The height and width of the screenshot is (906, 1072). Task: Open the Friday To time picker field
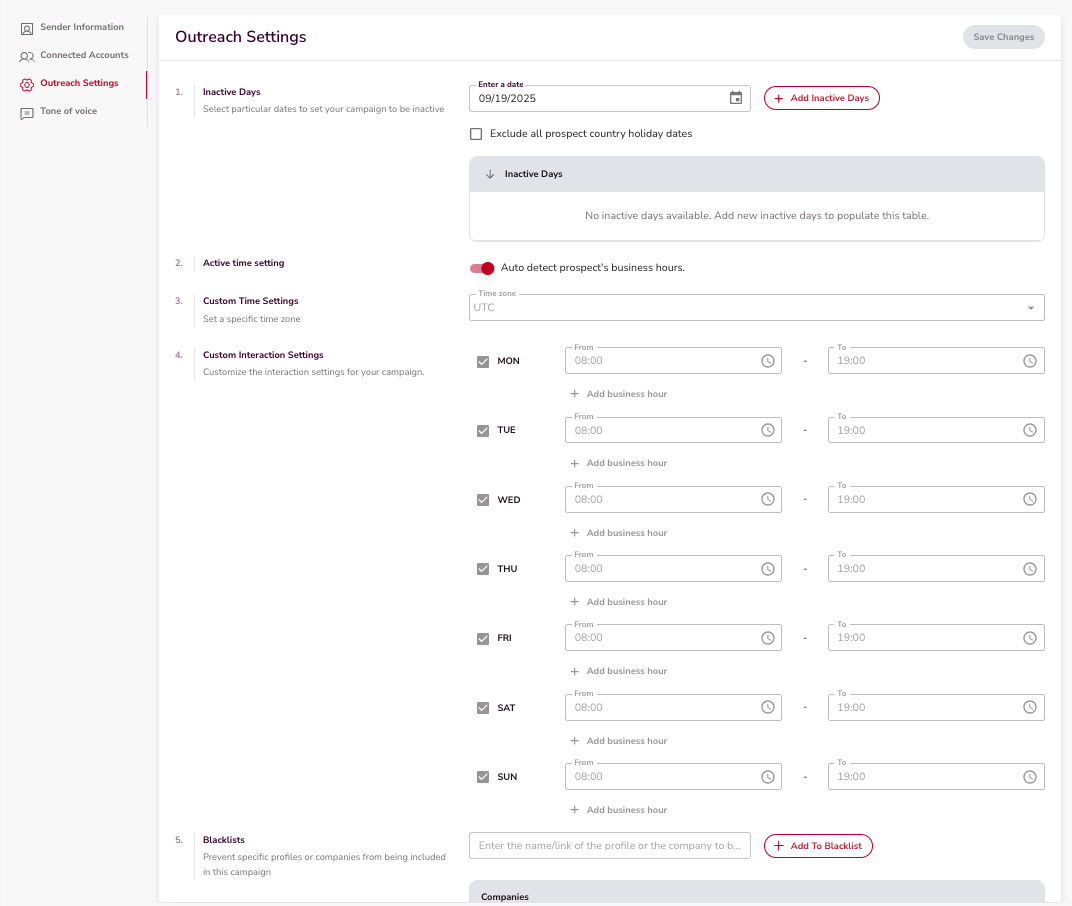[925, 638]
